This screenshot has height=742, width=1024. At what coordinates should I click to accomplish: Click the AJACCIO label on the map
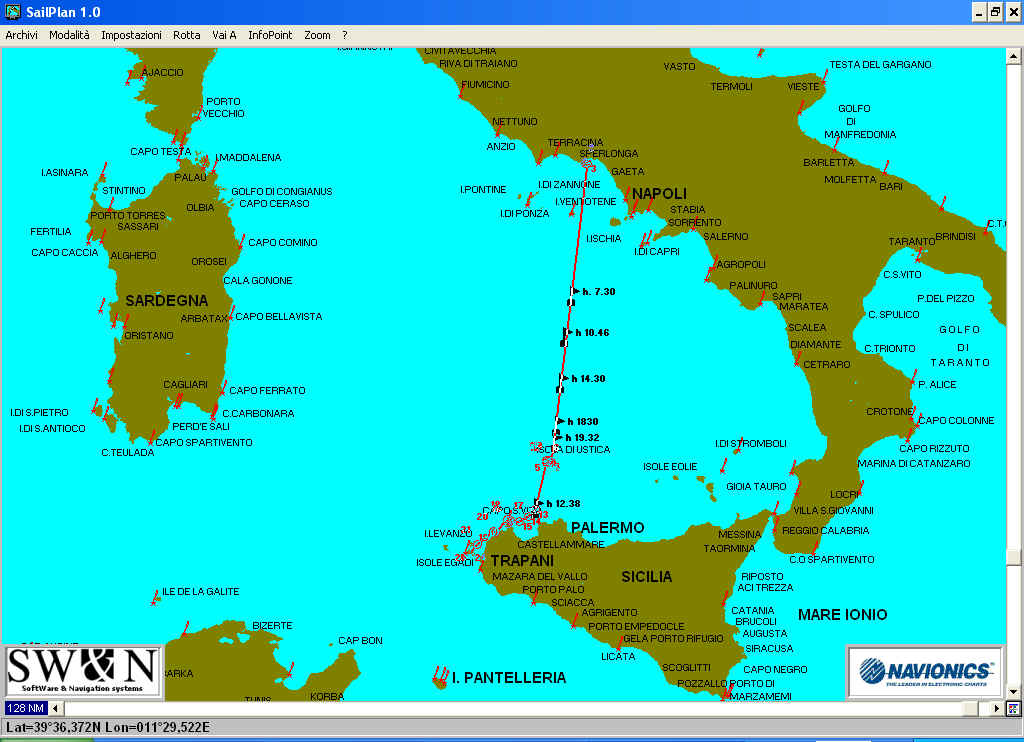coord(163,73)
